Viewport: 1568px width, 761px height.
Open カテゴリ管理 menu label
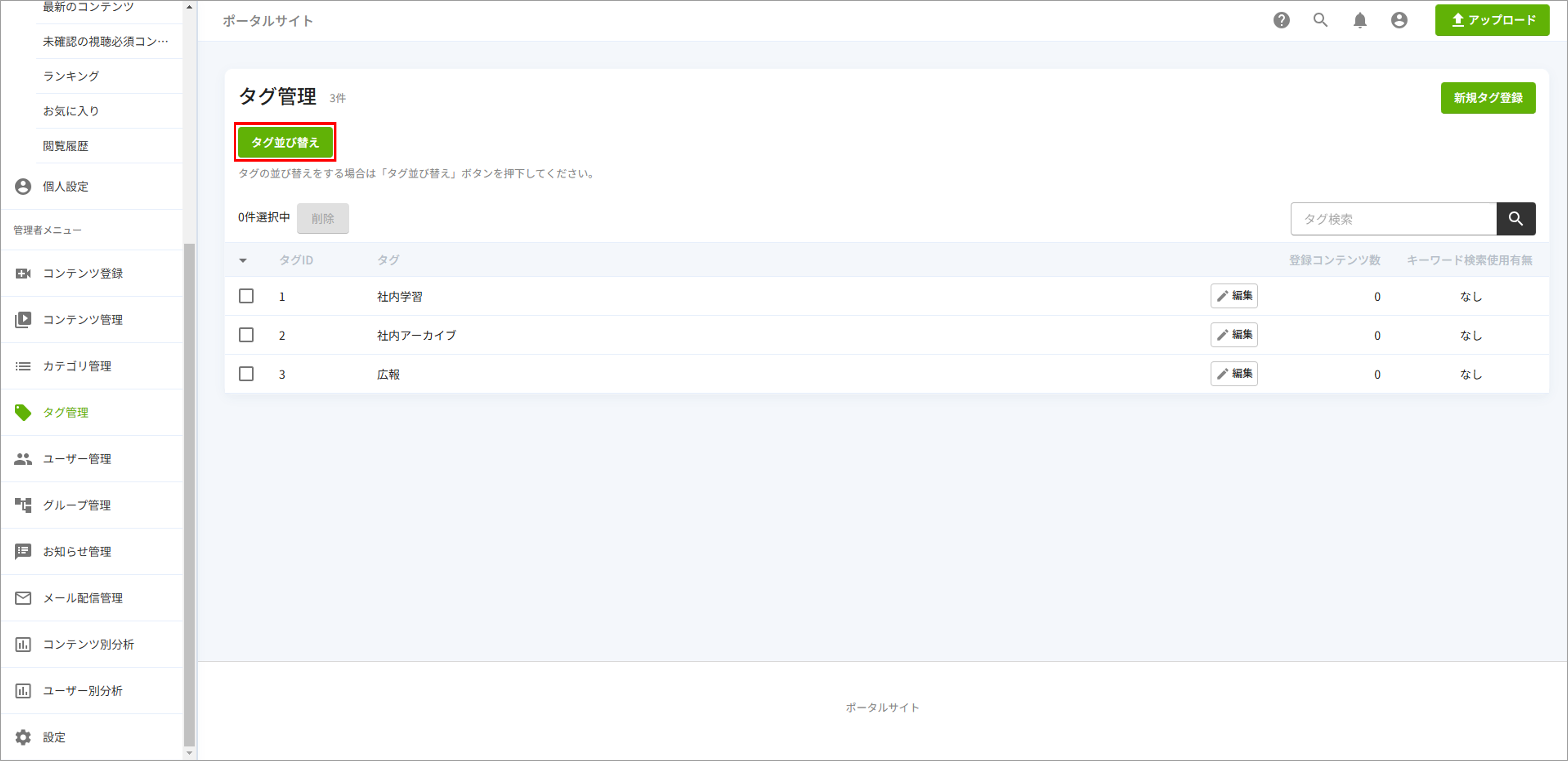click(x=77, y=366)
